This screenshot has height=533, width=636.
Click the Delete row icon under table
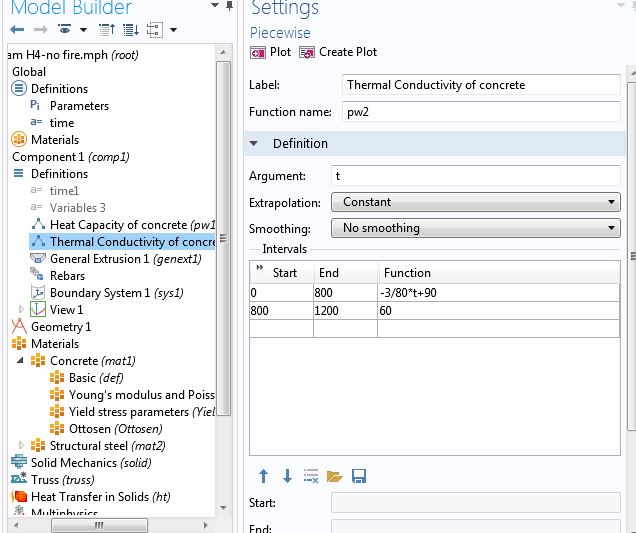point(311,476)
